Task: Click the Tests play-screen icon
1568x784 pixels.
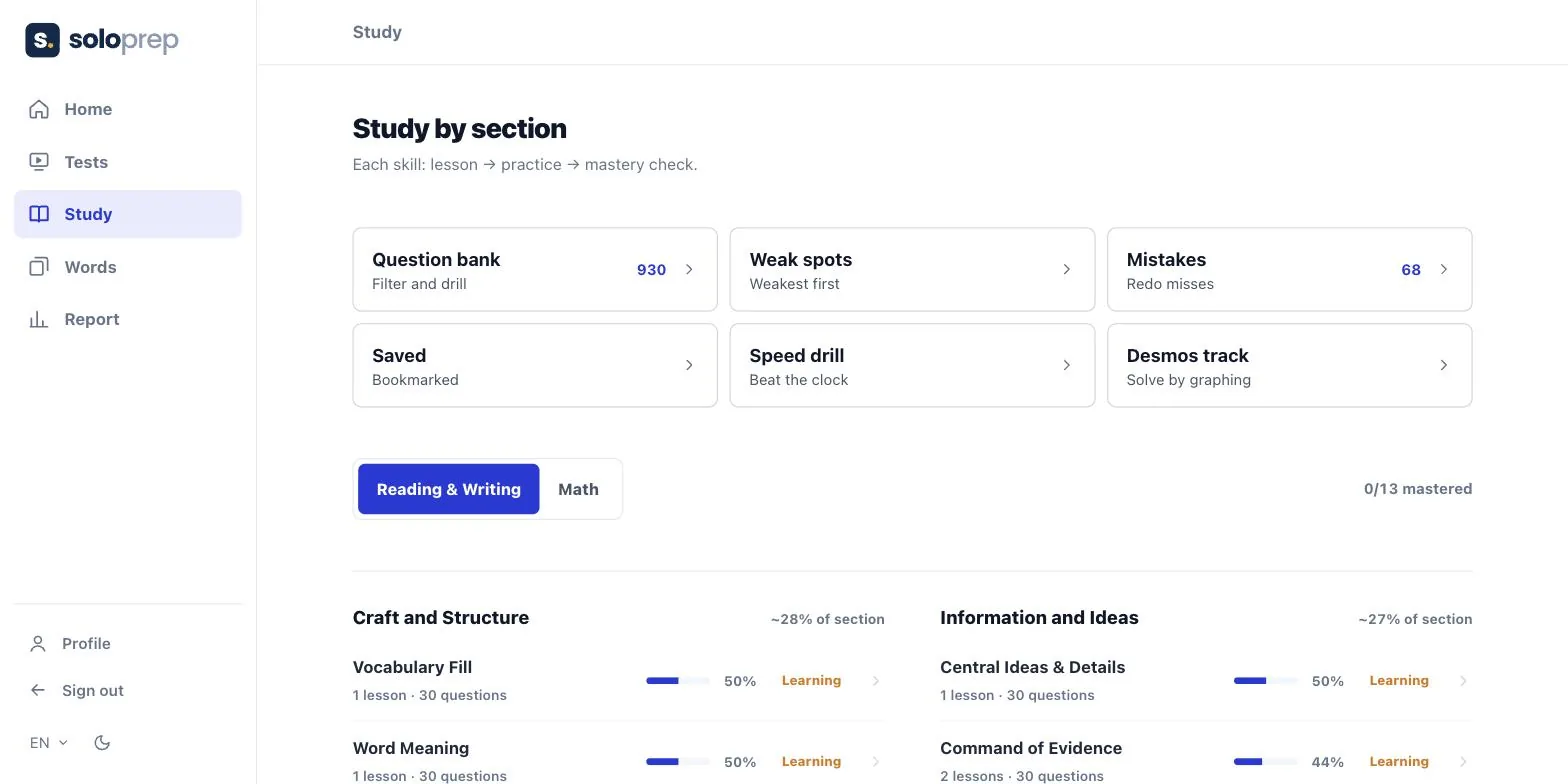Action: click(39, 162)
